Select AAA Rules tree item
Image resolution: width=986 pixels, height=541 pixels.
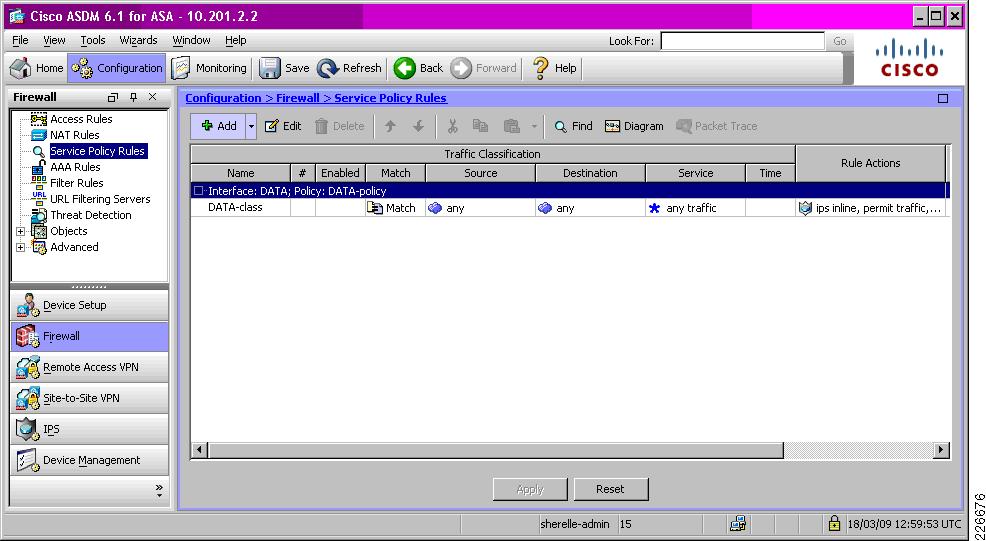75,167
